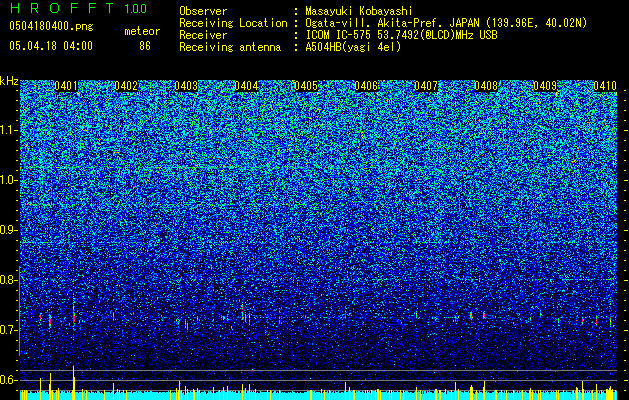Click the version number 1.0.0
Image resolution: width=629 pixels, height=400 pixels.
[x=135, y=9]
